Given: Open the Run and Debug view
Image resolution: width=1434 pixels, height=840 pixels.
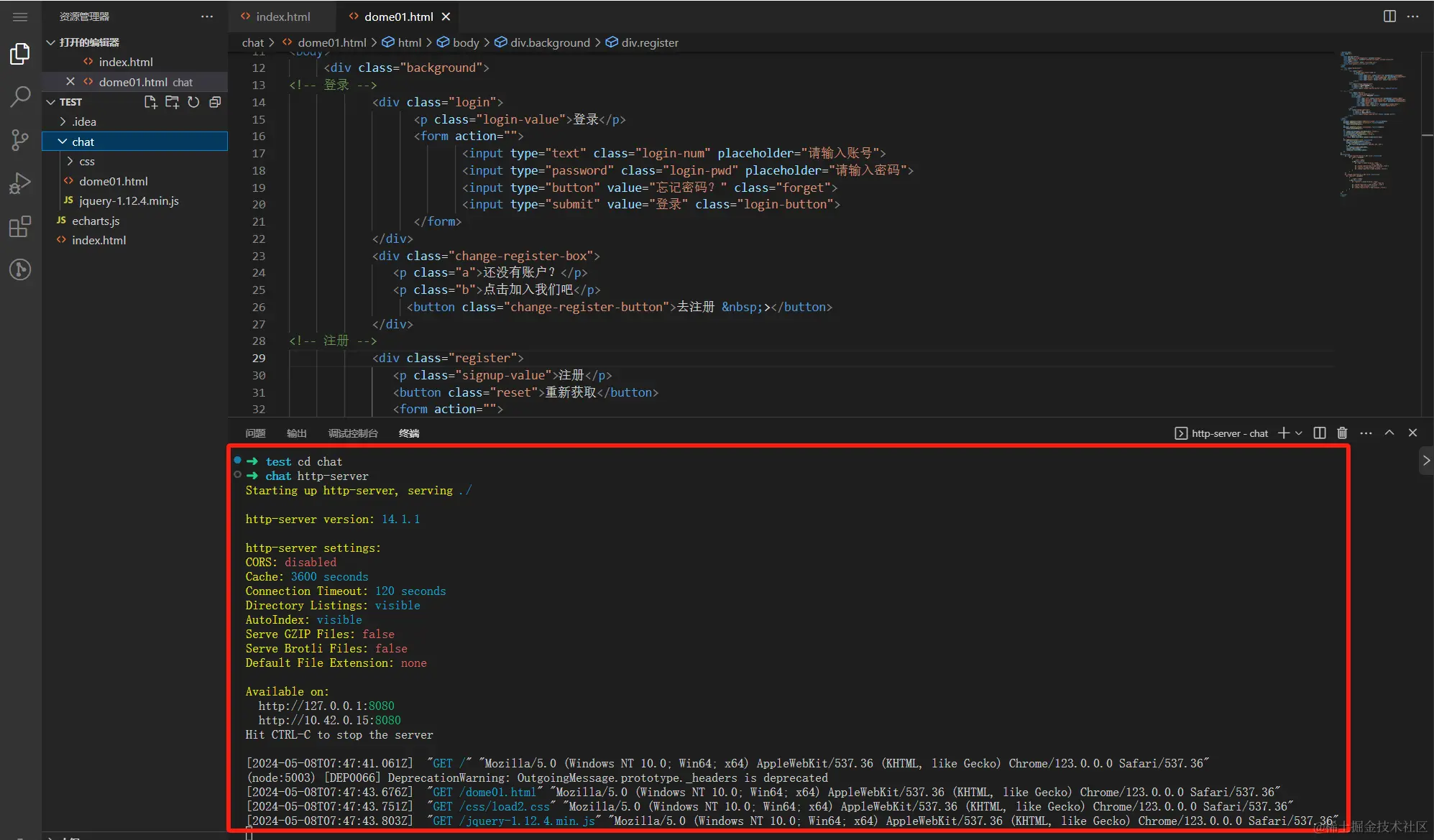Looking at the screenshot, I should point(20,183).
